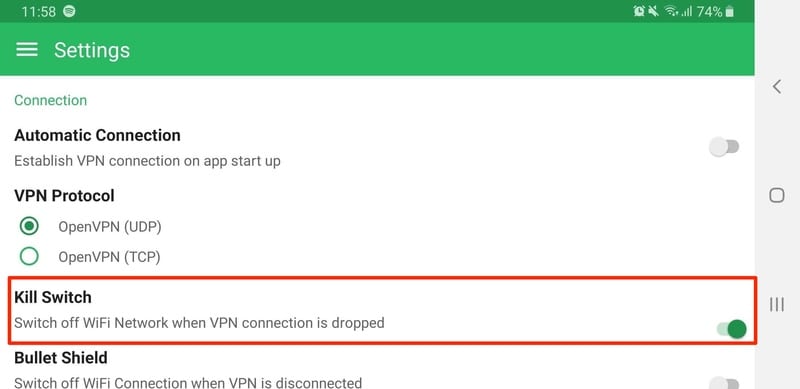Tap the VPN Protocol heading
This screenshot has height=389, width=800.
[x=64, y=196]
